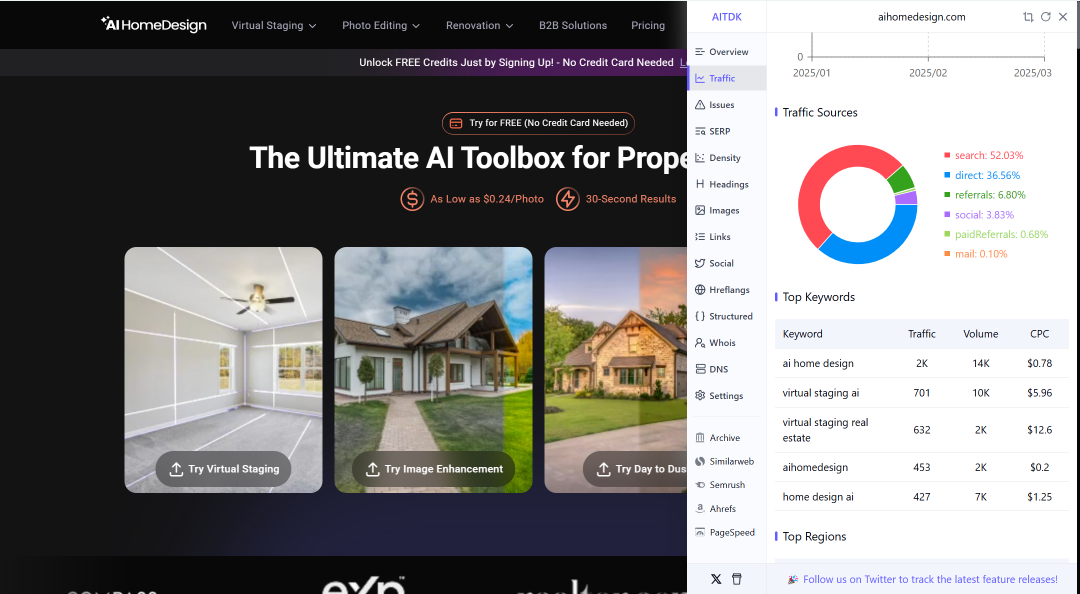Image resolution: width=1080 pixels, height=594 pixels.
Task: Click the Traffic column header in keywords table
Action: tap(922, 334)
